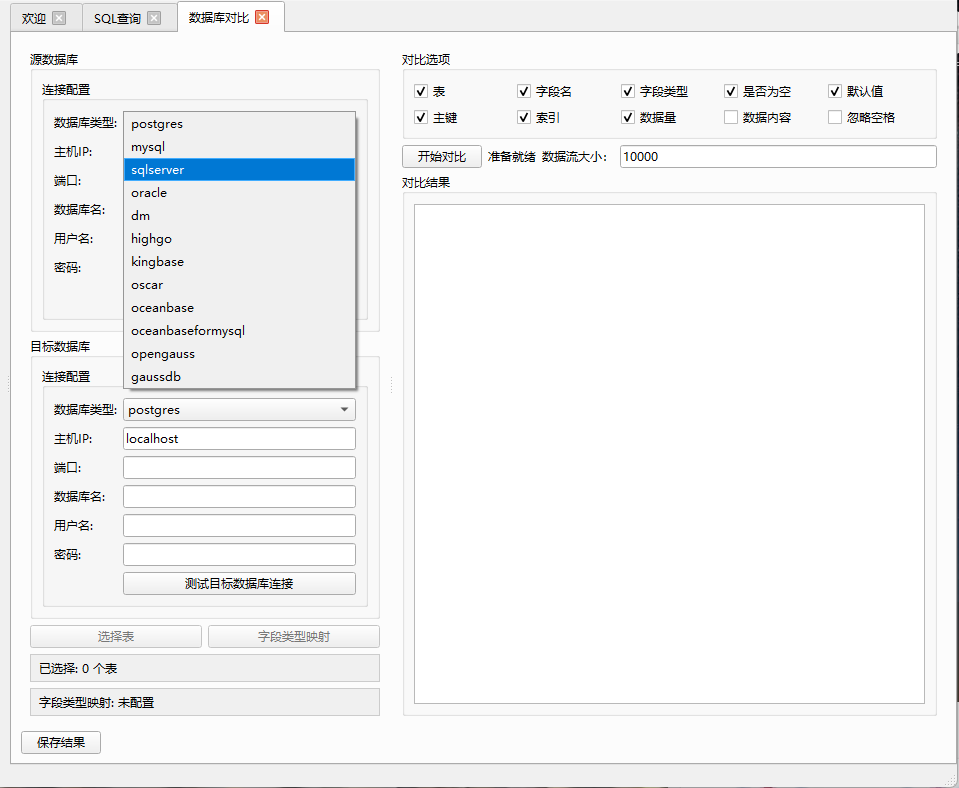Select sqlserver in the database type list
This screenshot has height=788, width=959.
[239, 169]
